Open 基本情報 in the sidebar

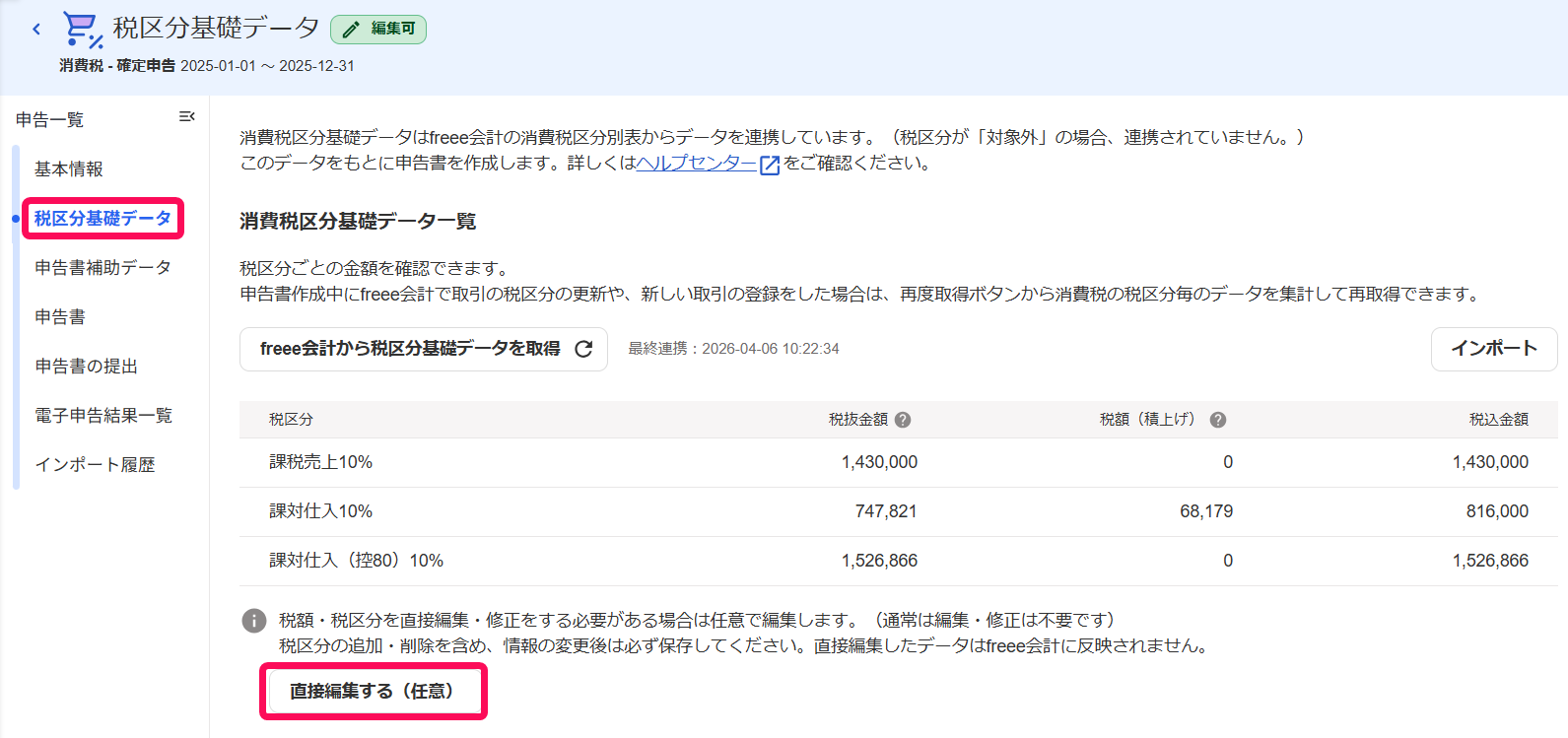coord(69,169)
